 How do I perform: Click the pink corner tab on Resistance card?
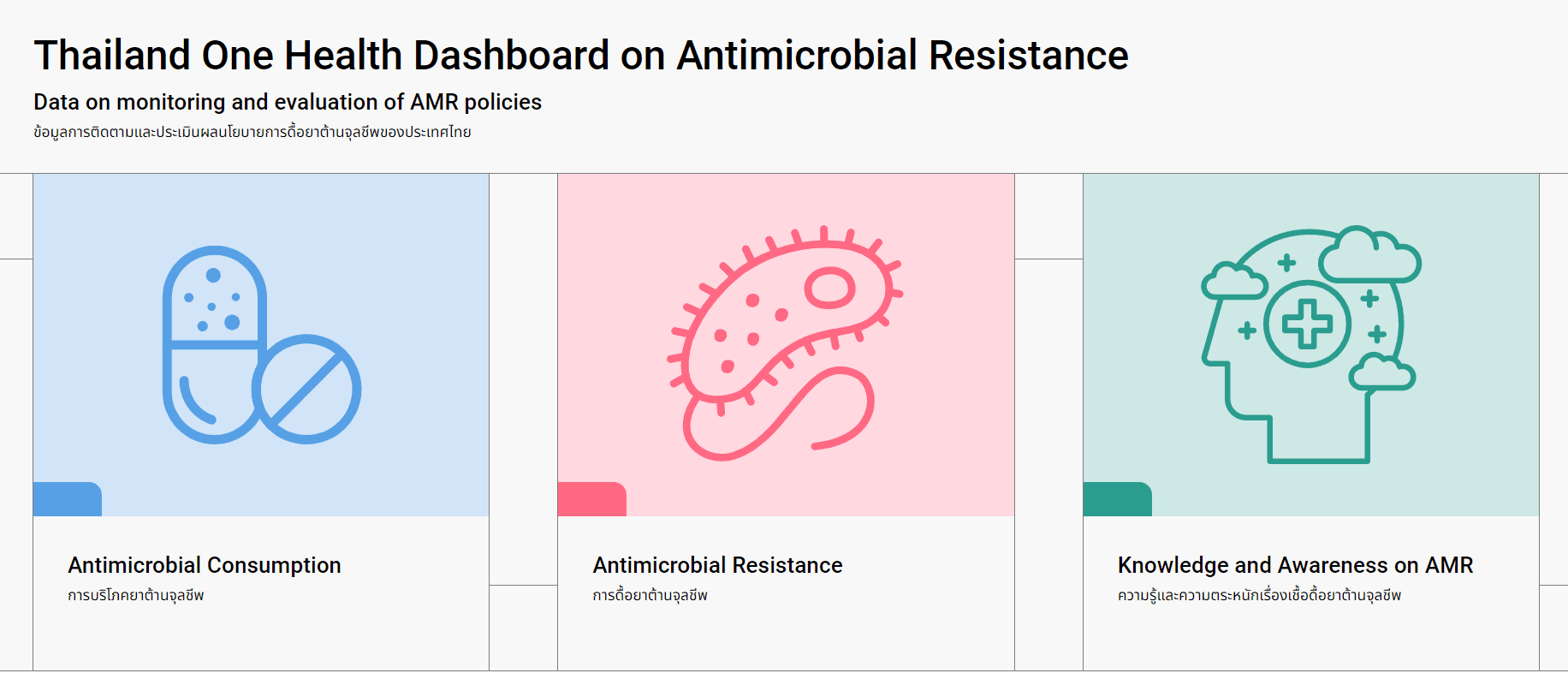click(x=591, y=499)
